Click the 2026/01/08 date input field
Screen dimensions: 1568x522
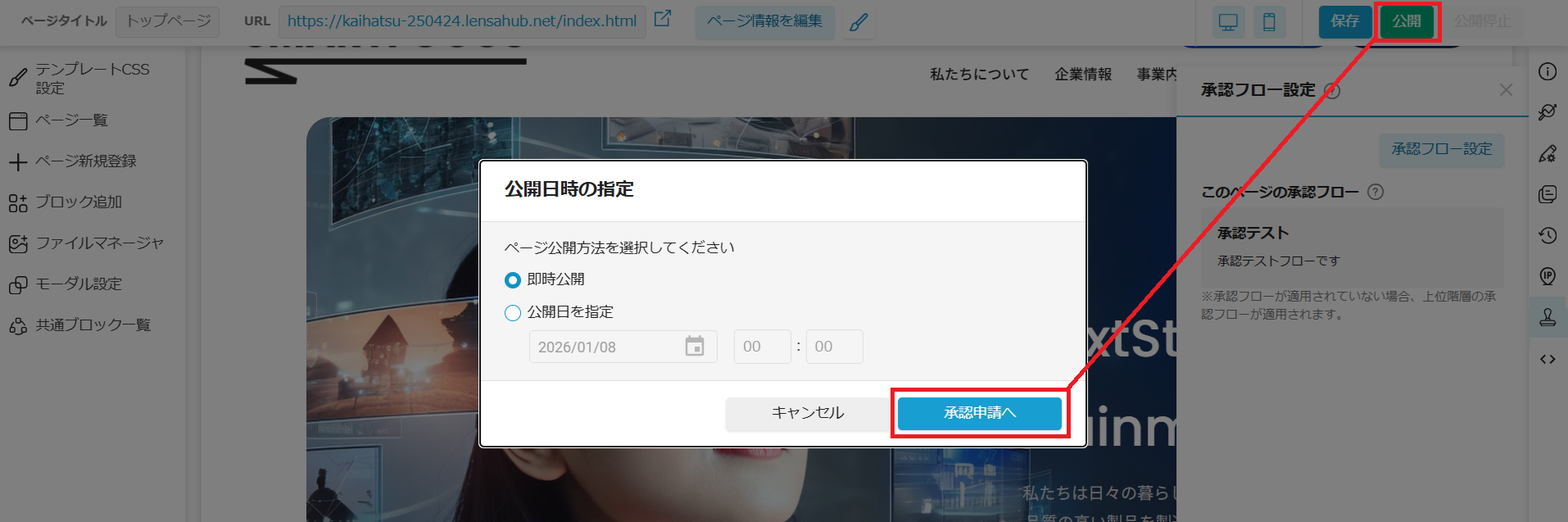pyautogui.click(x=623, y=347)
